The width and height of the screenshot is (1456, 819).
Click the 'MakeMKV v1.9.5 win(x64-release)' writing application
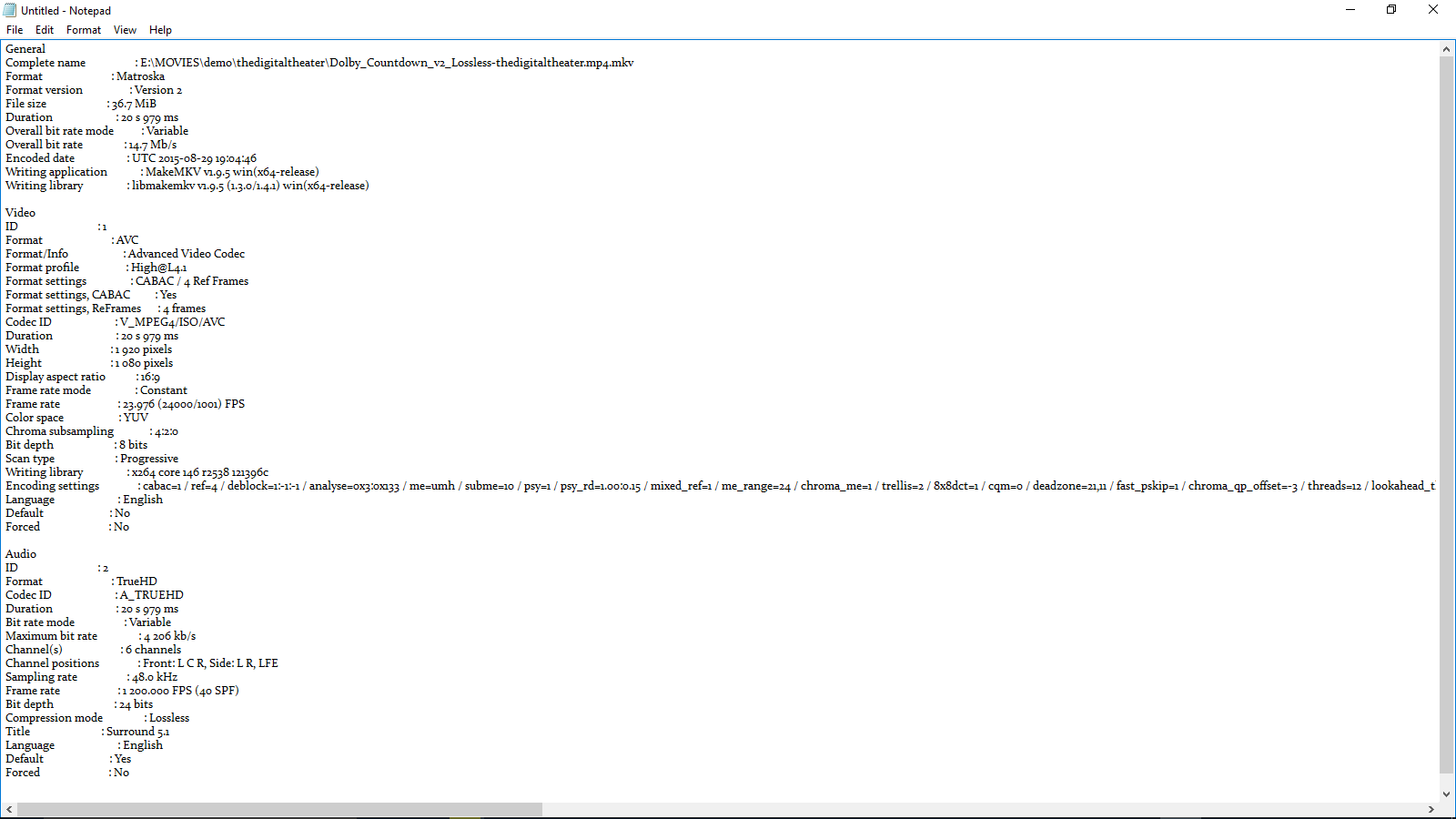232,172
